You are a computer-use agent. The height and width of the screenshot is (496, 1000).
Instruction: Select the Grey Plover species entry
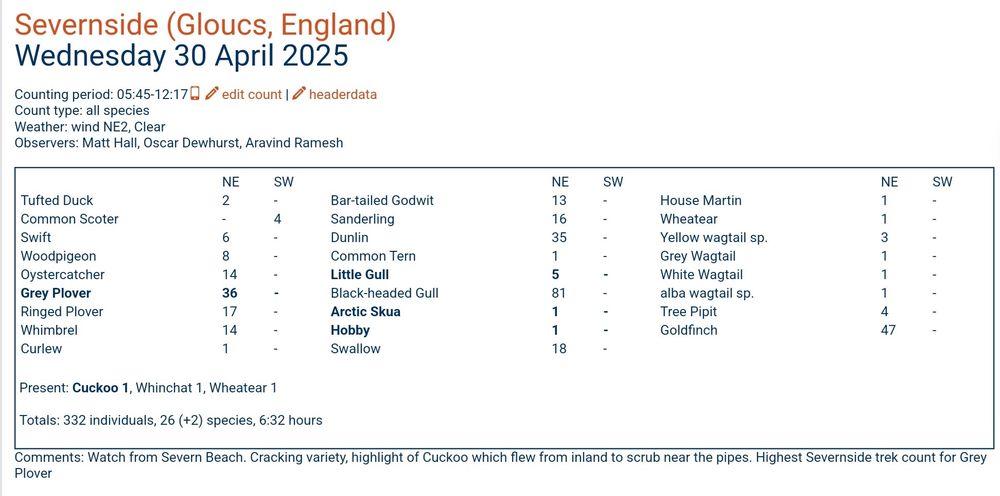click(55, 293)
